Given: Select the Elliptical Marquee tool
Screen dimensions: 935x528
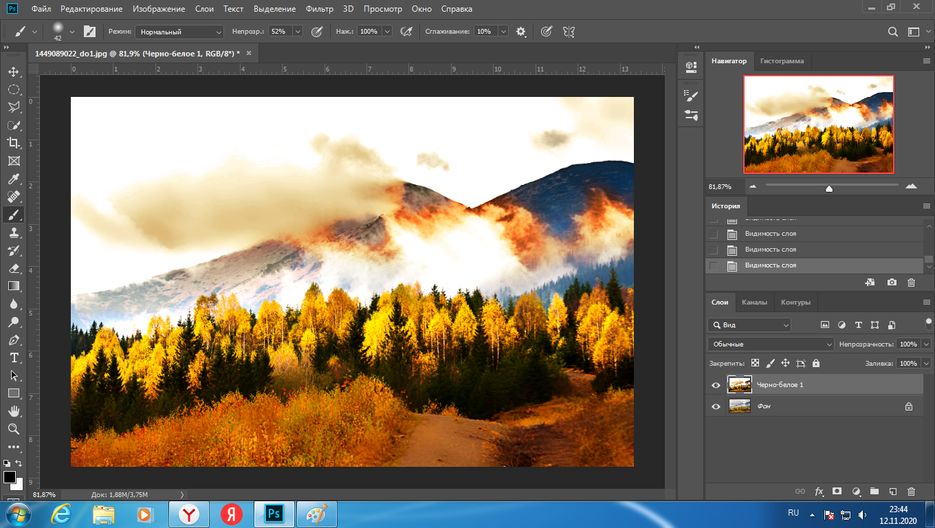Looking at the screenshot, I should tap(13, 89).
